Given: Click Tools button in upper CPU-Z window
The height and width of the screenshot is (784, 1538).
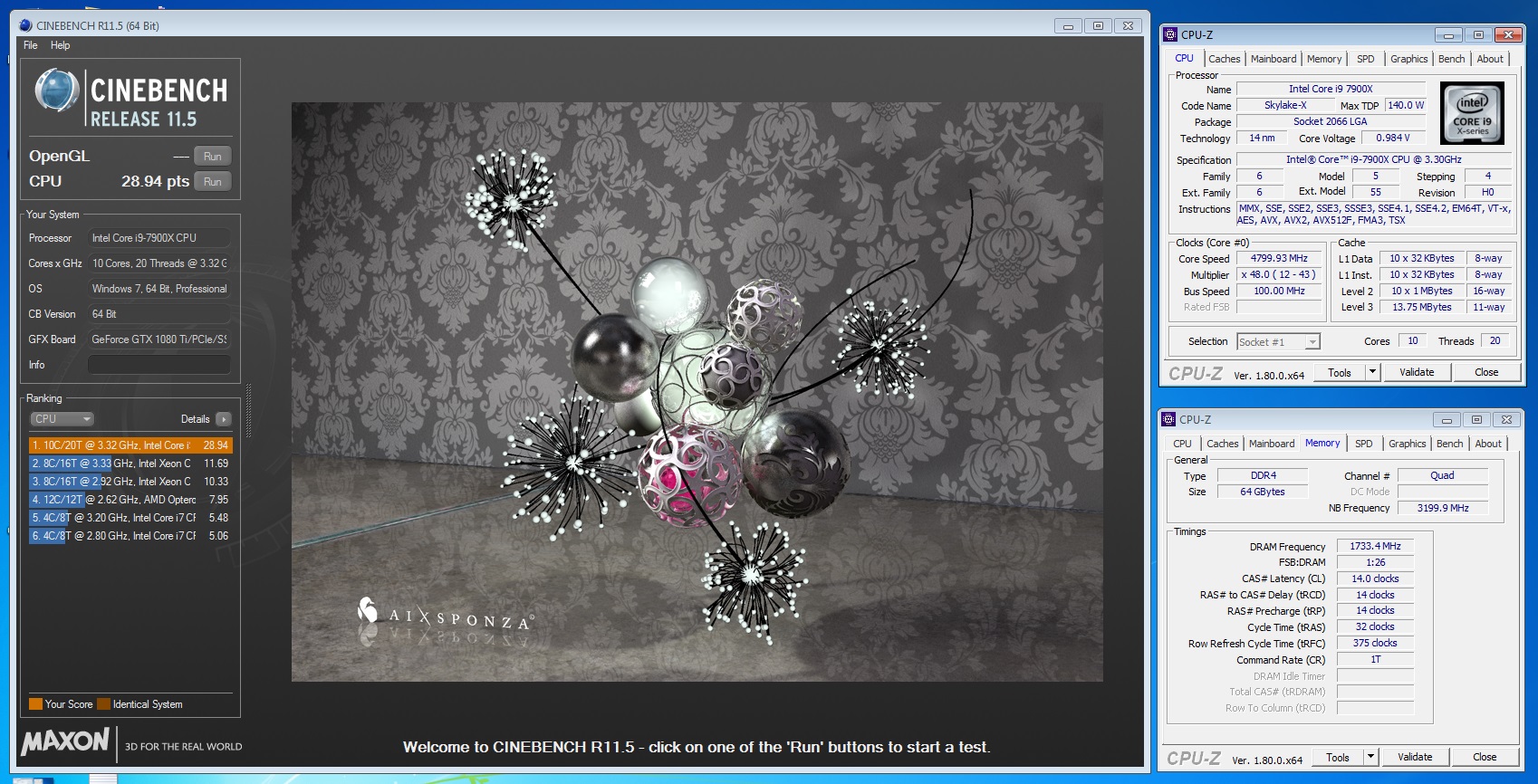Looking at the screenshot, I should pos(1339,372).
